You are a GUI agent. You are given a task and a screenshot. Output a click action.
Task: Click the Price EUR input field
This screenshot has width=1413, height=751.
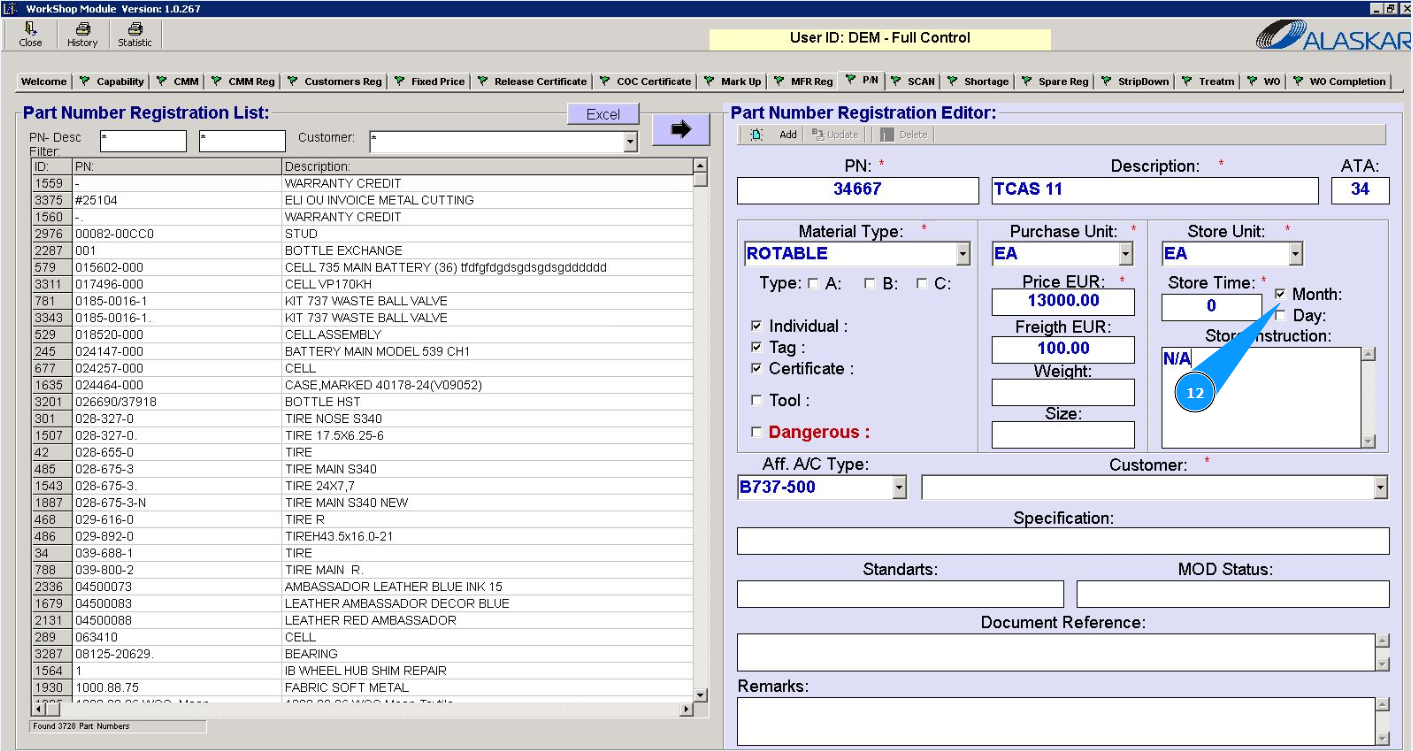[1063, 301]
